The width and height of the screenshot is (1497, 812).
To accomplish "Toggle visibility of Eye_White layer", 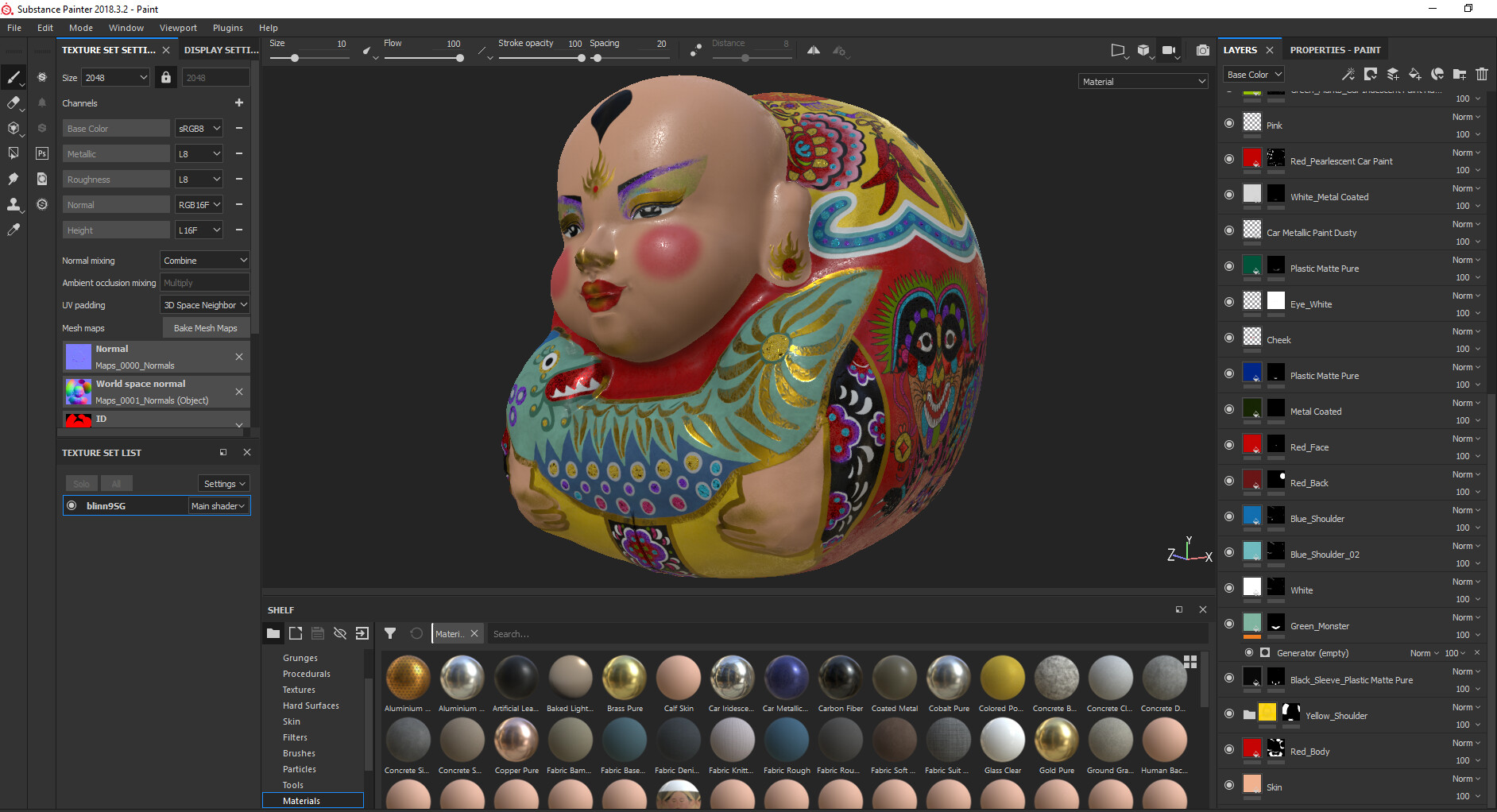I will coord(1229,302).
